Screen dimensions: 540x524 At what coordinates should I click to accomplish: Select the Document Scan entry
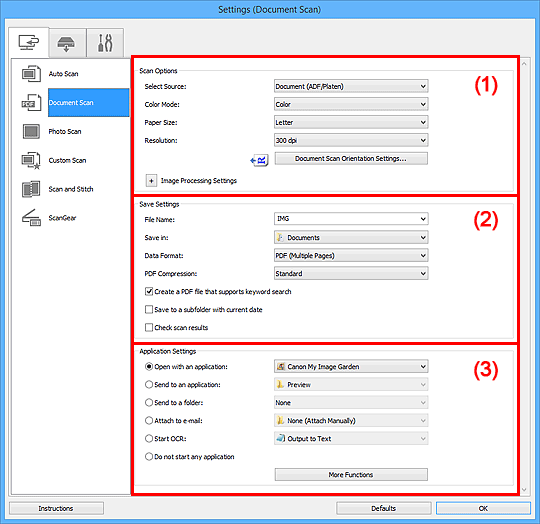[89, 103]
